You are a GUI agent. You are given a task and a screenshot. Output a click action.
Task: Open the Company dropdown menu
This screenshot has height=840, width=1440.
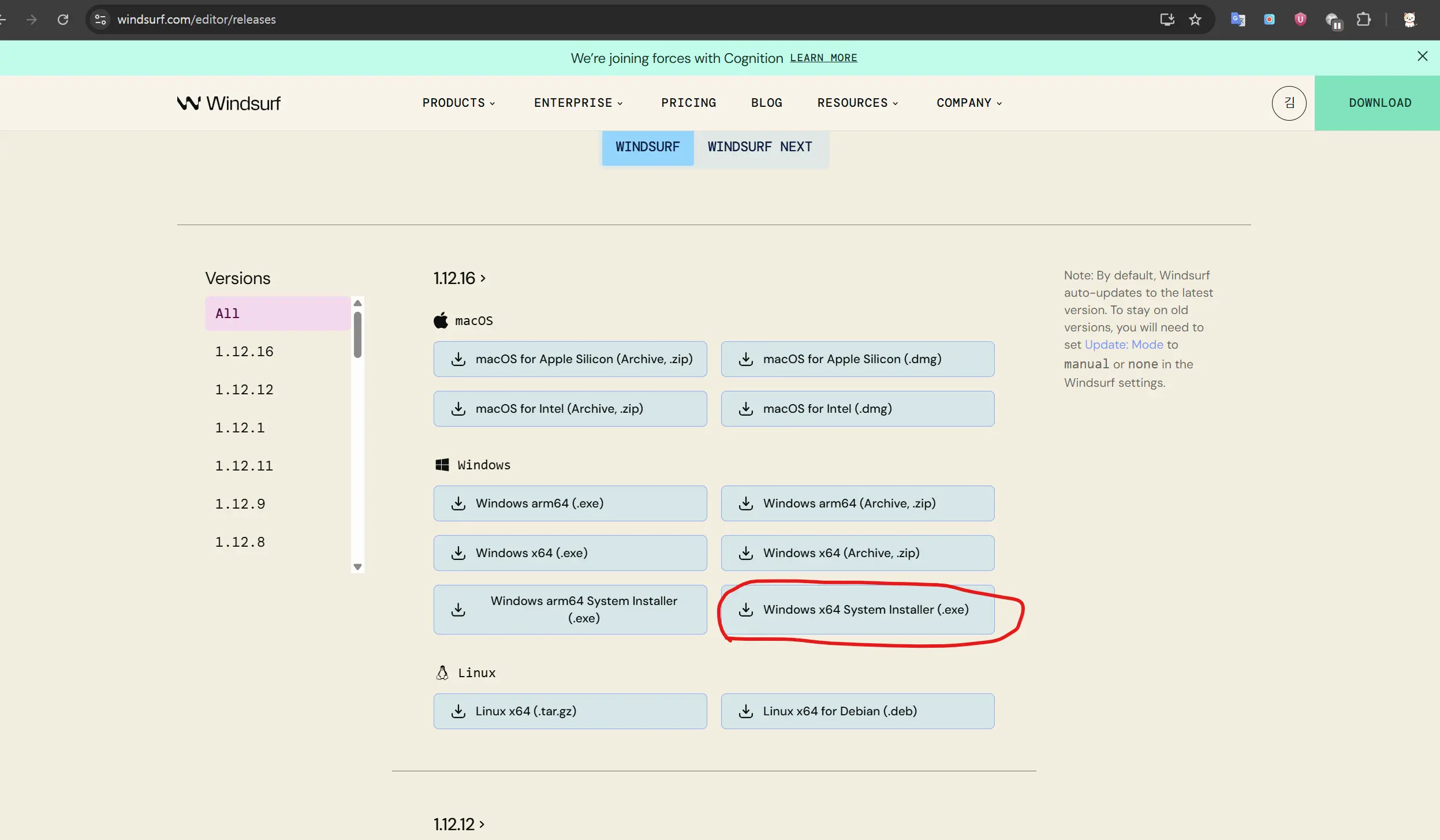pyautogui.click(x=969, y=103)
